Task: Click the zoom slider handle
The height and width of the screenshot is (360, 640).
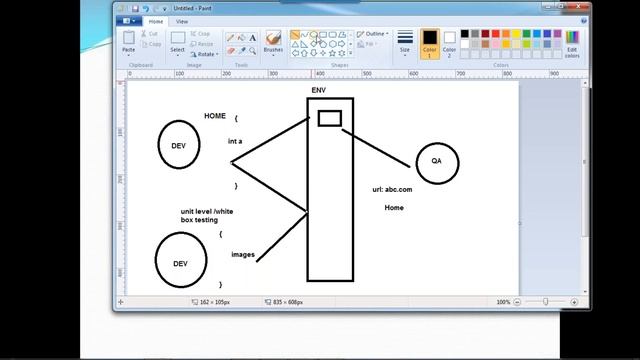Action: [x=546, y=302]
